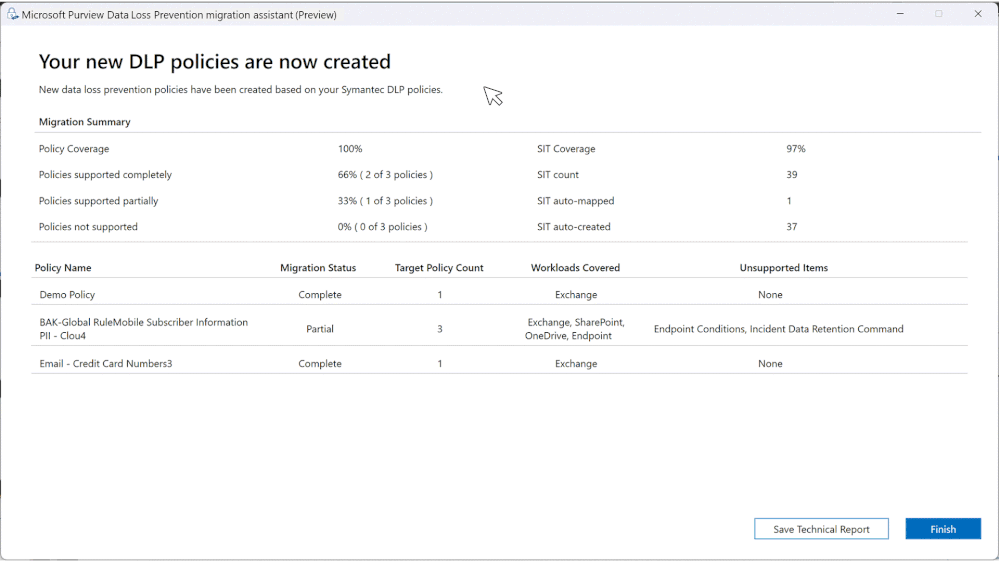The height and width of the screenshot is (562, 999).
Task: Click the Policy Coverage label
Action: [74, 148]
